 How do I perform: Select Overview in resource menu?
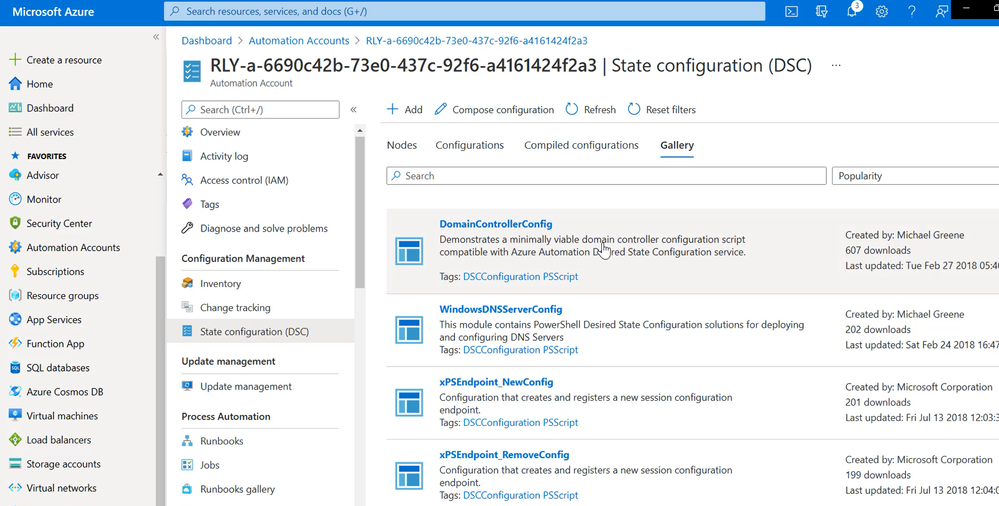click(211, 133)
